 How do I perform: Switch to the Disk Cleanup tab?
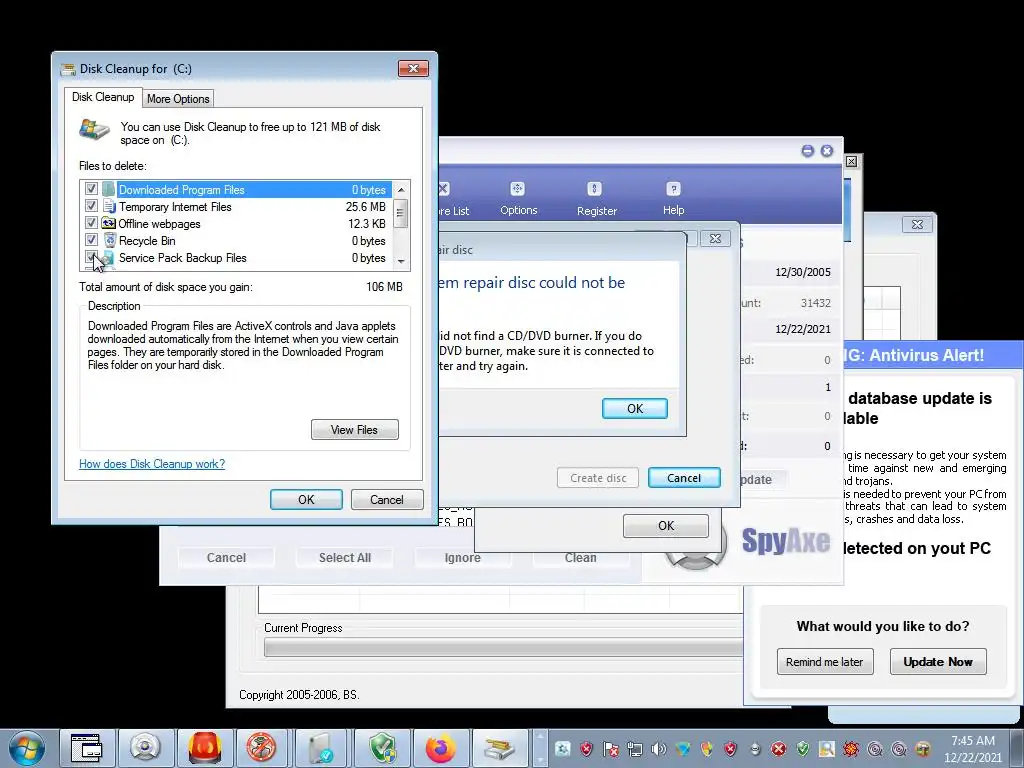tap(103, 97)
